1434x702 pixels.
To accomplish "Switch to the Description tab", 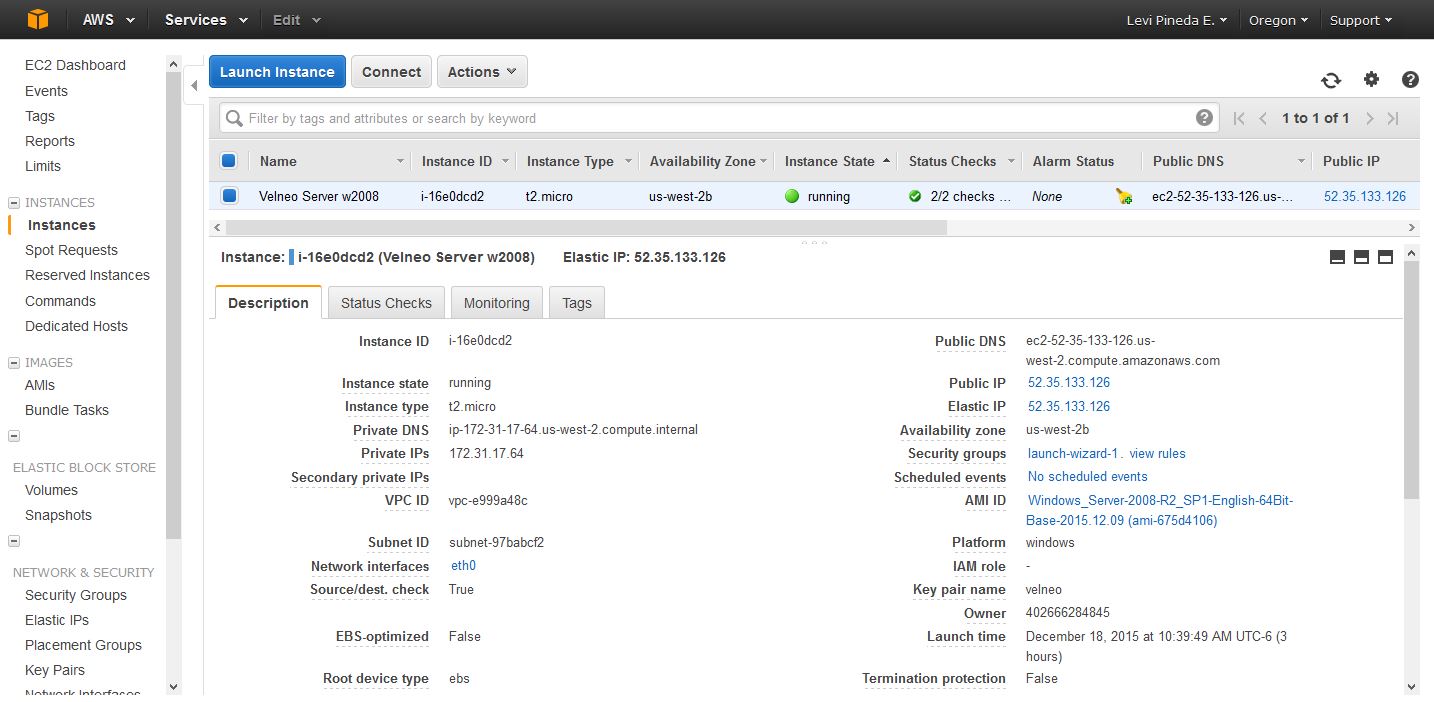I will (x=268, y=303).
